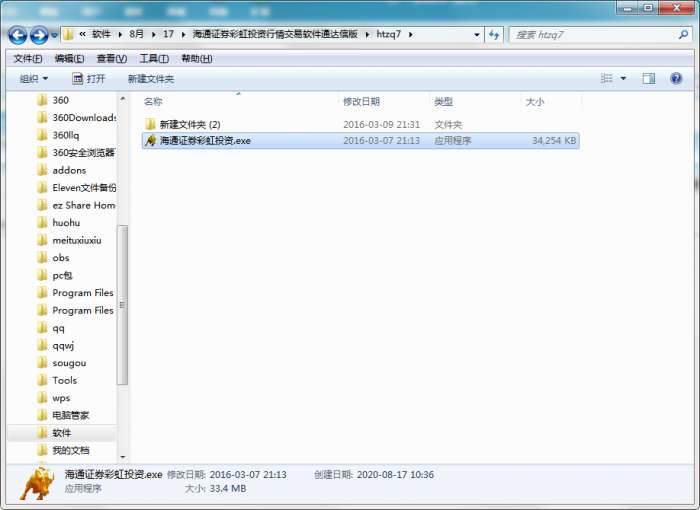This screenshot has width=700, height=510.
Task: Toggle the preview pane icon
Action: pos(649,79)
